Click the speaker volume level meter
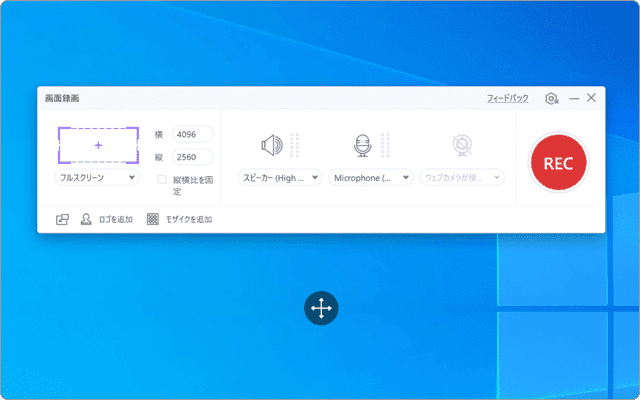 295,145
